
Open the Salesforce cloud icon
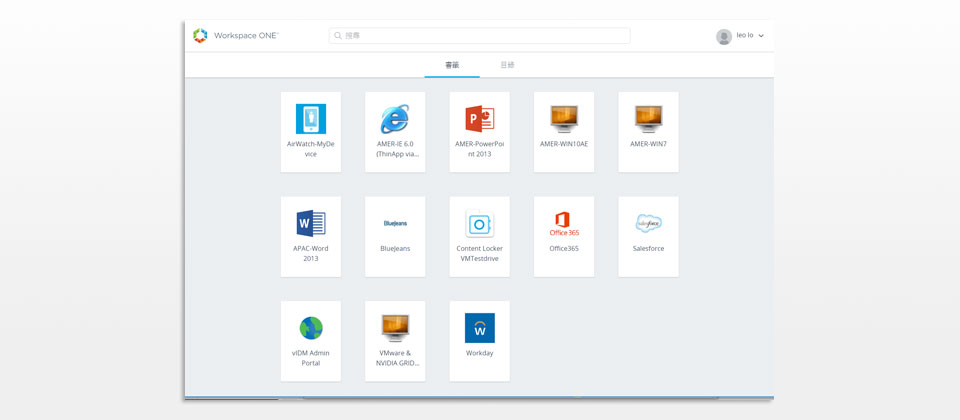[648, 223]
